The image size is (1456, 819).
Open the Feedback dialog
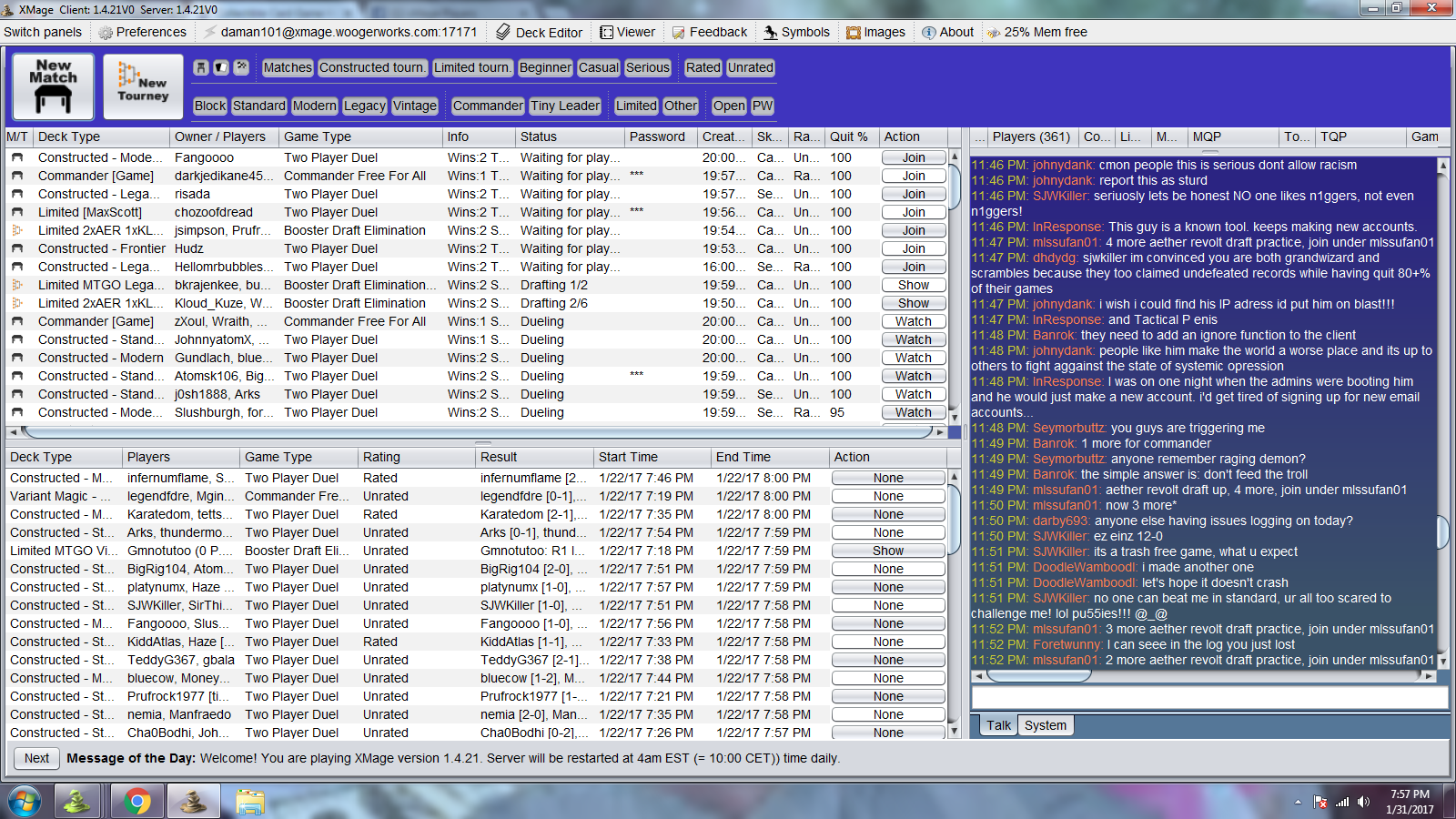point(710,32)
